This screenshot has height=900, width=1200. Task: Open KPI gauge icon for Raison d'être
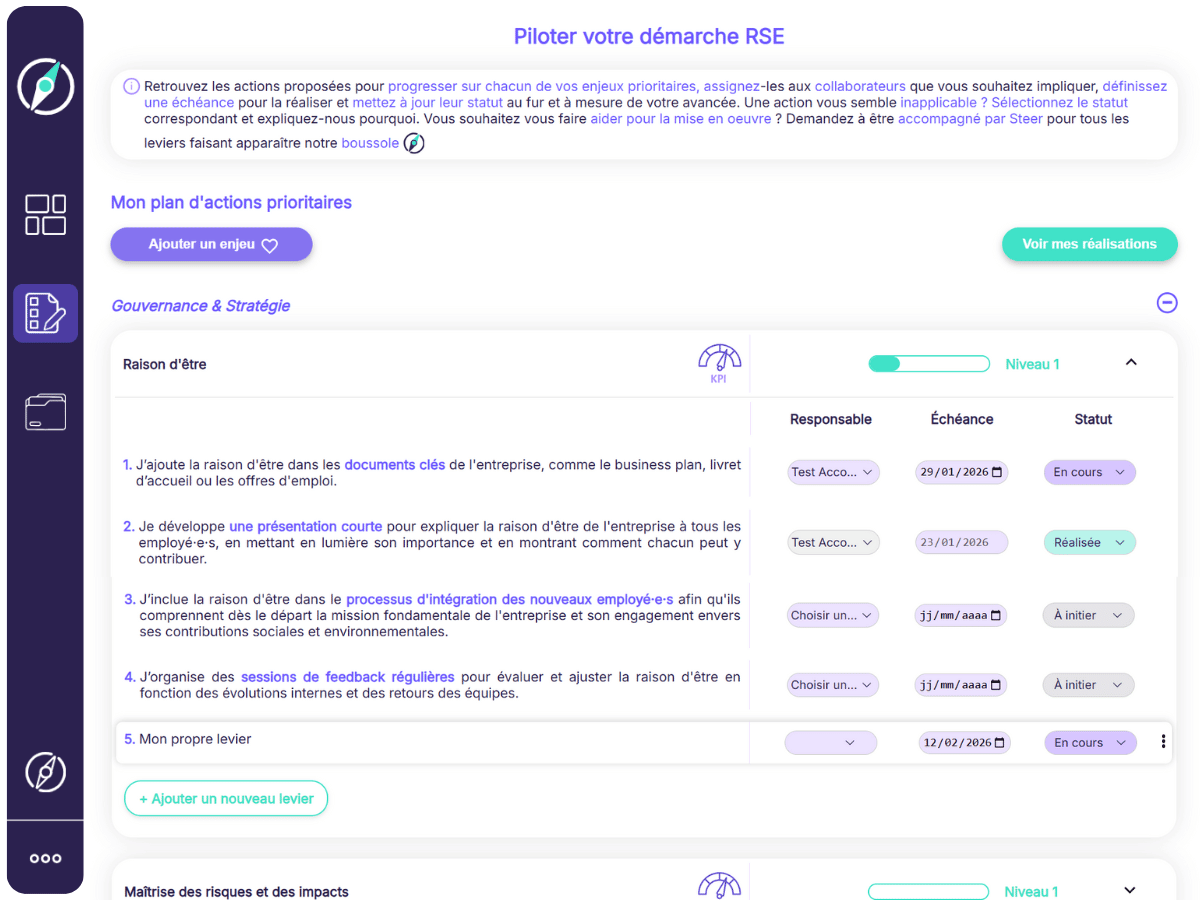[719, 363]
